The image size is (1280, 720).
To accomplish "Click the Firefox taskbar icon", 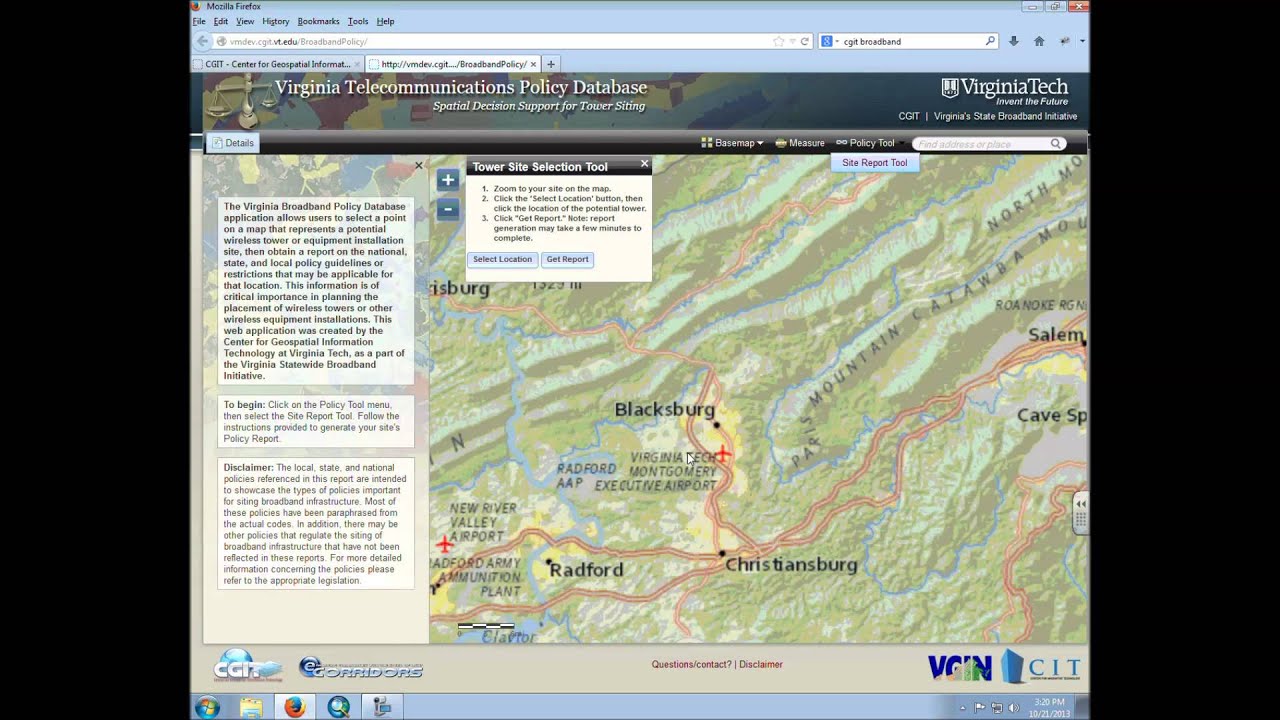I will (x=295, y=708).
